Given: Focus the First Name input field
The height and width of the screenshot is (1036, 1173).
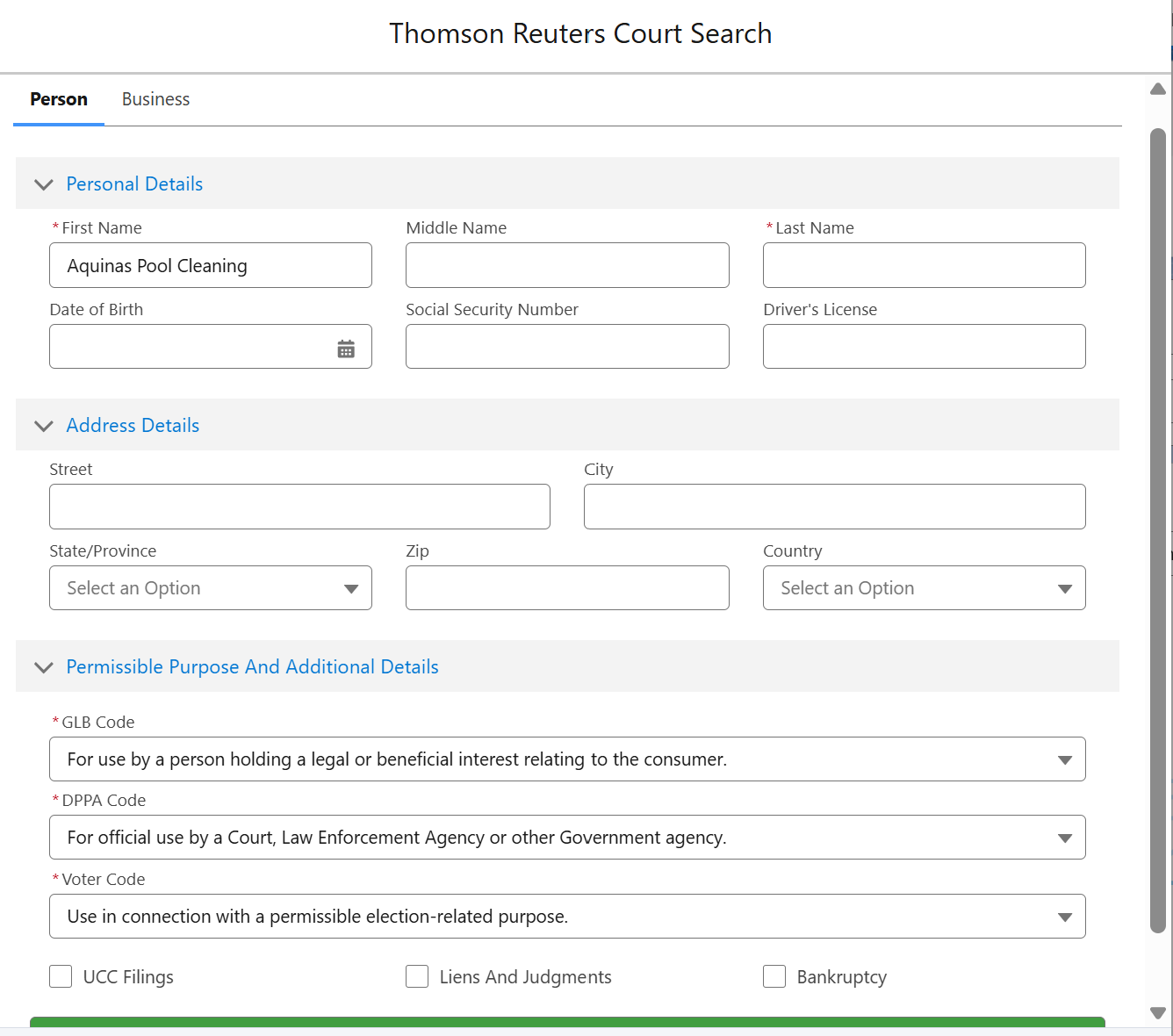Looking at the screenshot, I should coord(211,265).
